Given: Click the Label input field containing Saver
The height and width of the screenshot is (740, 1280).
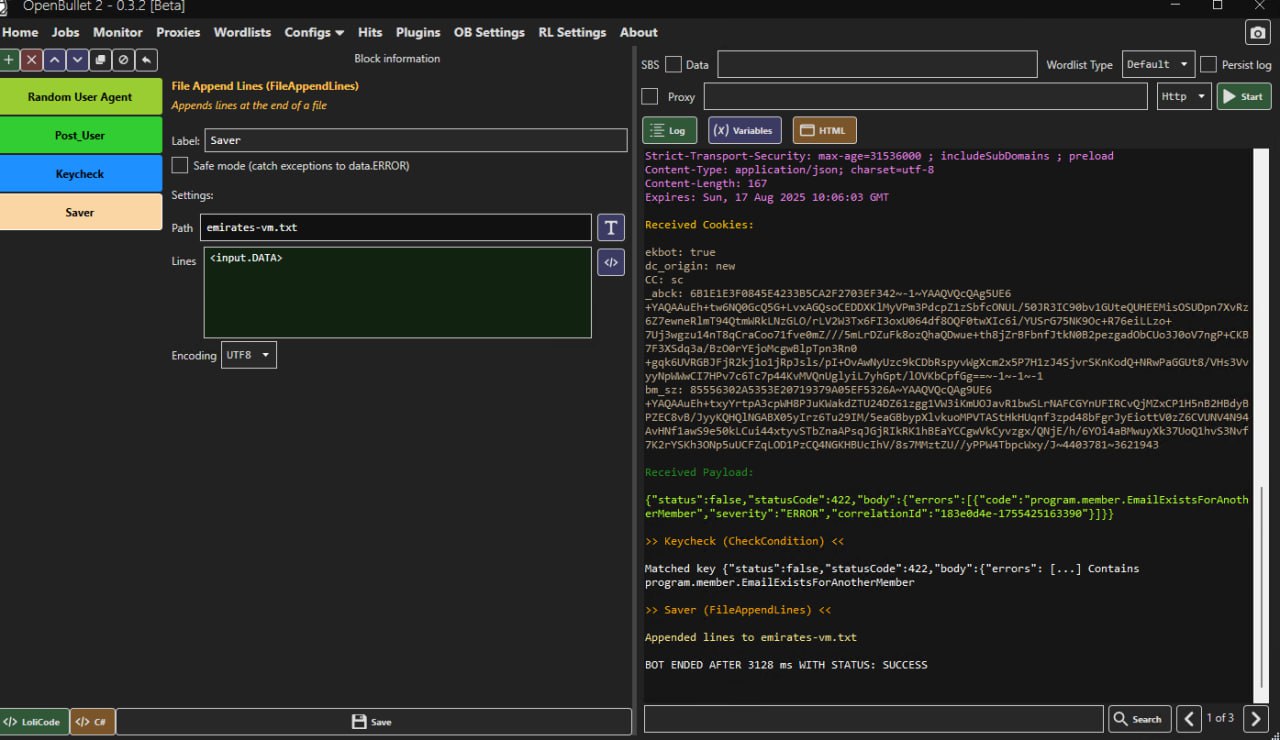Looking at the screenshot, I should 415,141.
